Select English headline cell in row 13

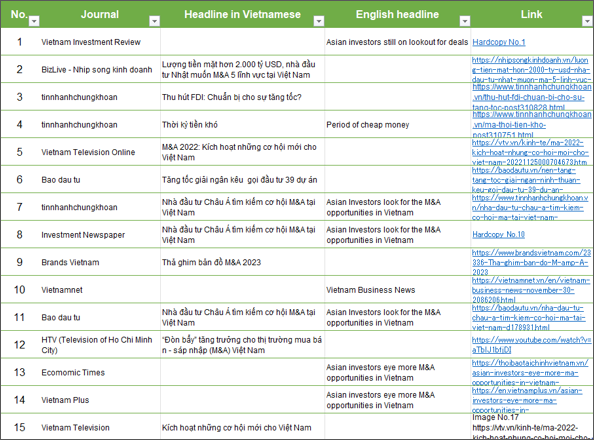coord(397,373)
